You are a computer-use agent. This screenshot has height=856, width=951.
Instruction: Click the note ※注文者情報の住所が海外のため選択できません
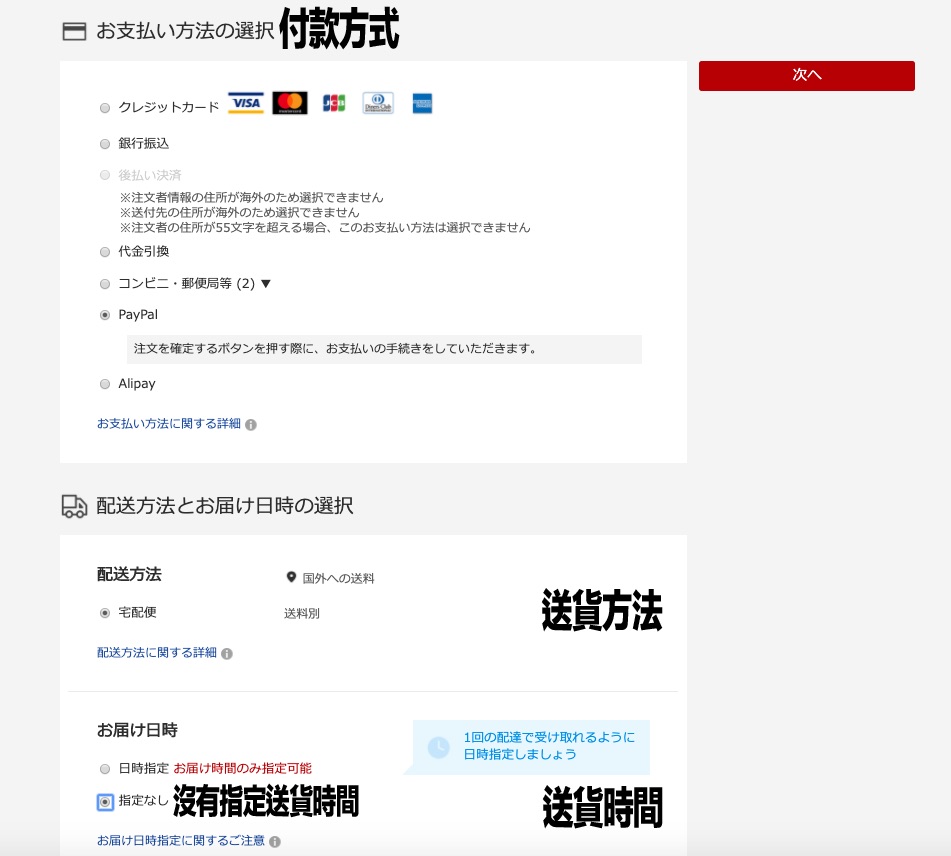(x=252, y=197)
